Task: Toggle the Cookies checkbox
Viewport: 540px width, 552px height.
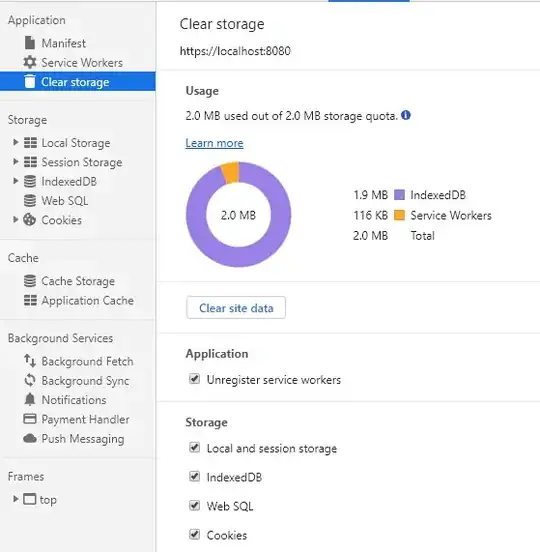Action: click(x=195, y=534)
